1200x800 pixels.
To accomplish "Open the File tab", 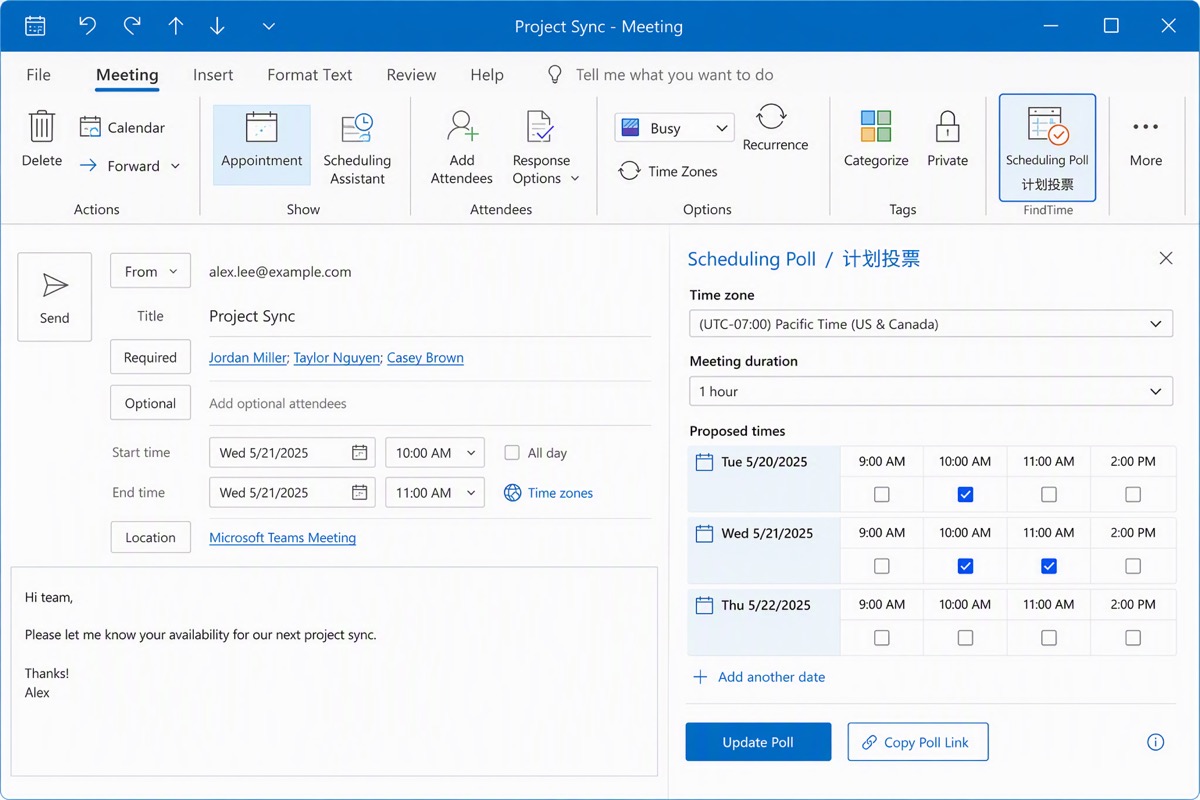I will tap(38, 75).
